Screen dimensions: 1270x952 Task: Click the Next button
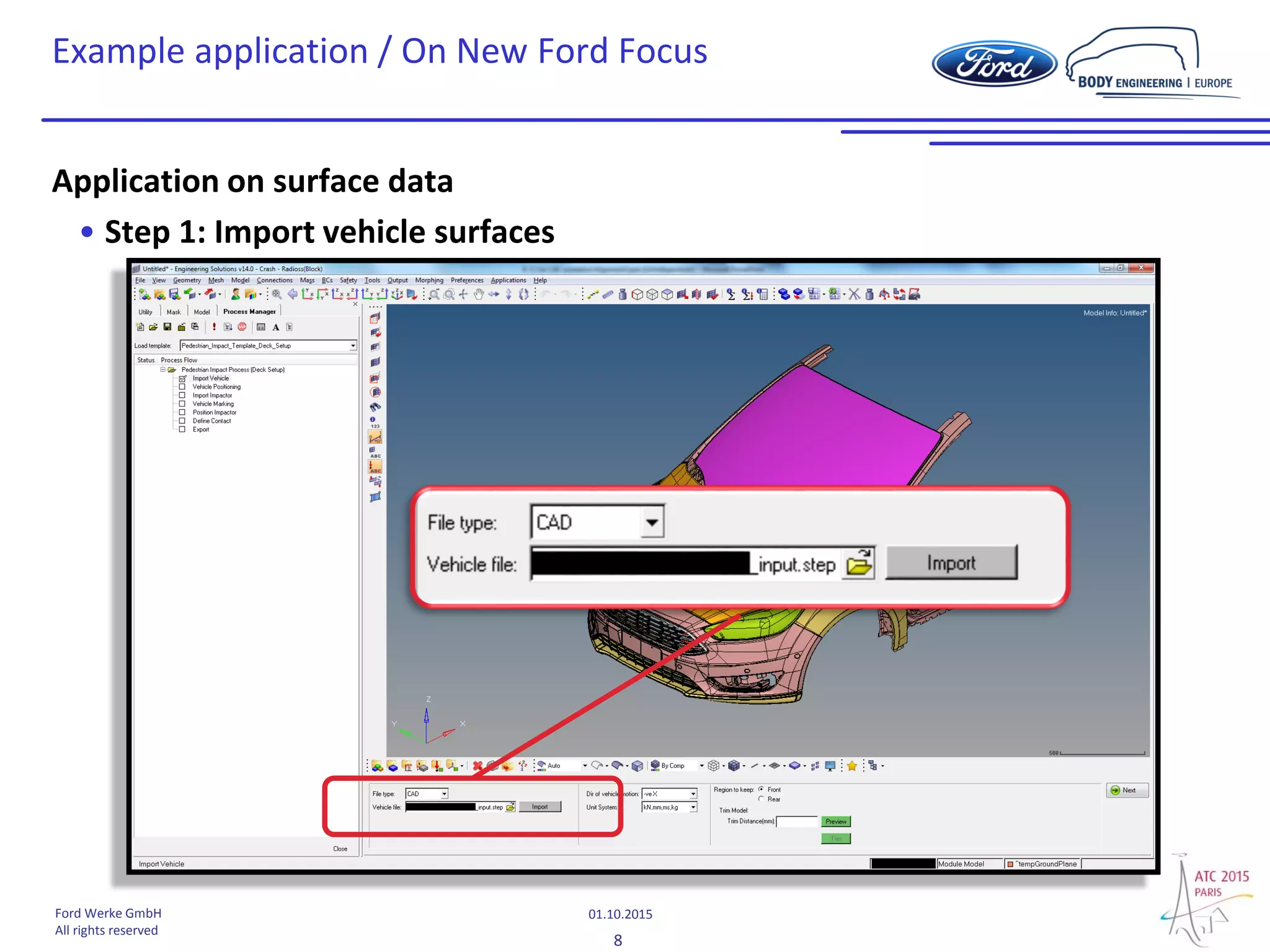coord(1127,790)
